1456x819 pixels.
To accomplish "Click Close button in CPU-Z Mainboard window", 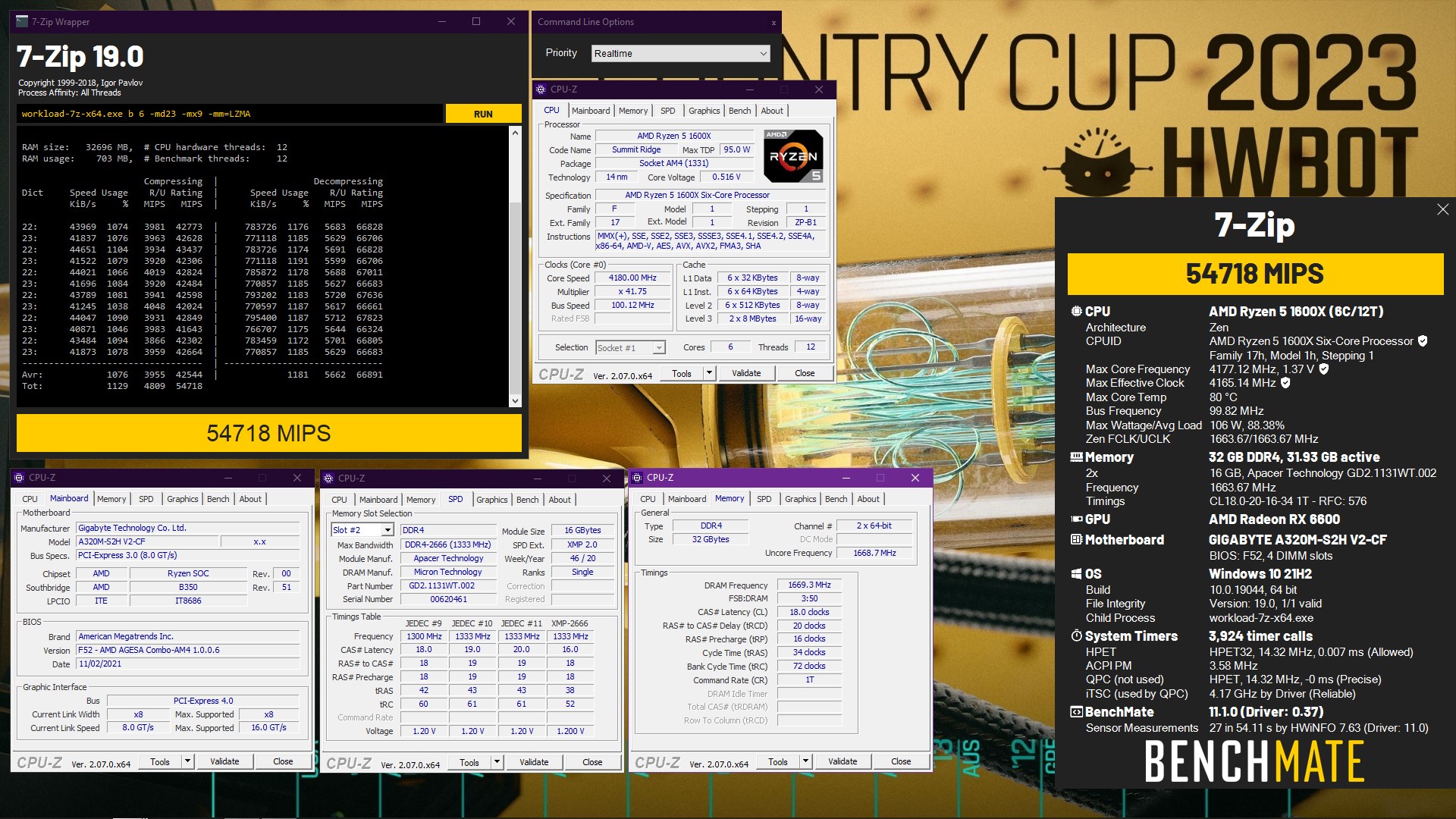I will pyautogui.click(x=283, y=761).
